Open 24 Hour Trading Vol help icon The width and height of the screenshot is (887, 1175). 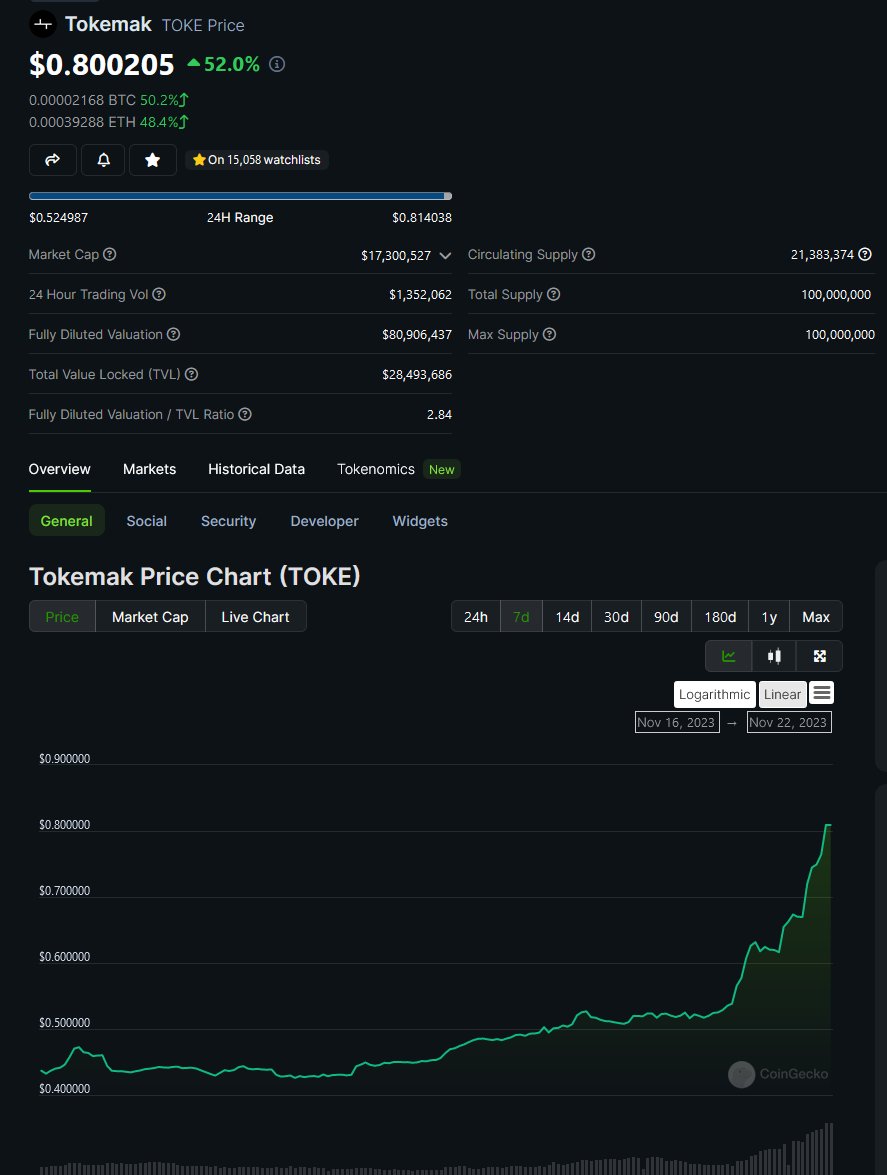(x=159, y=294)
